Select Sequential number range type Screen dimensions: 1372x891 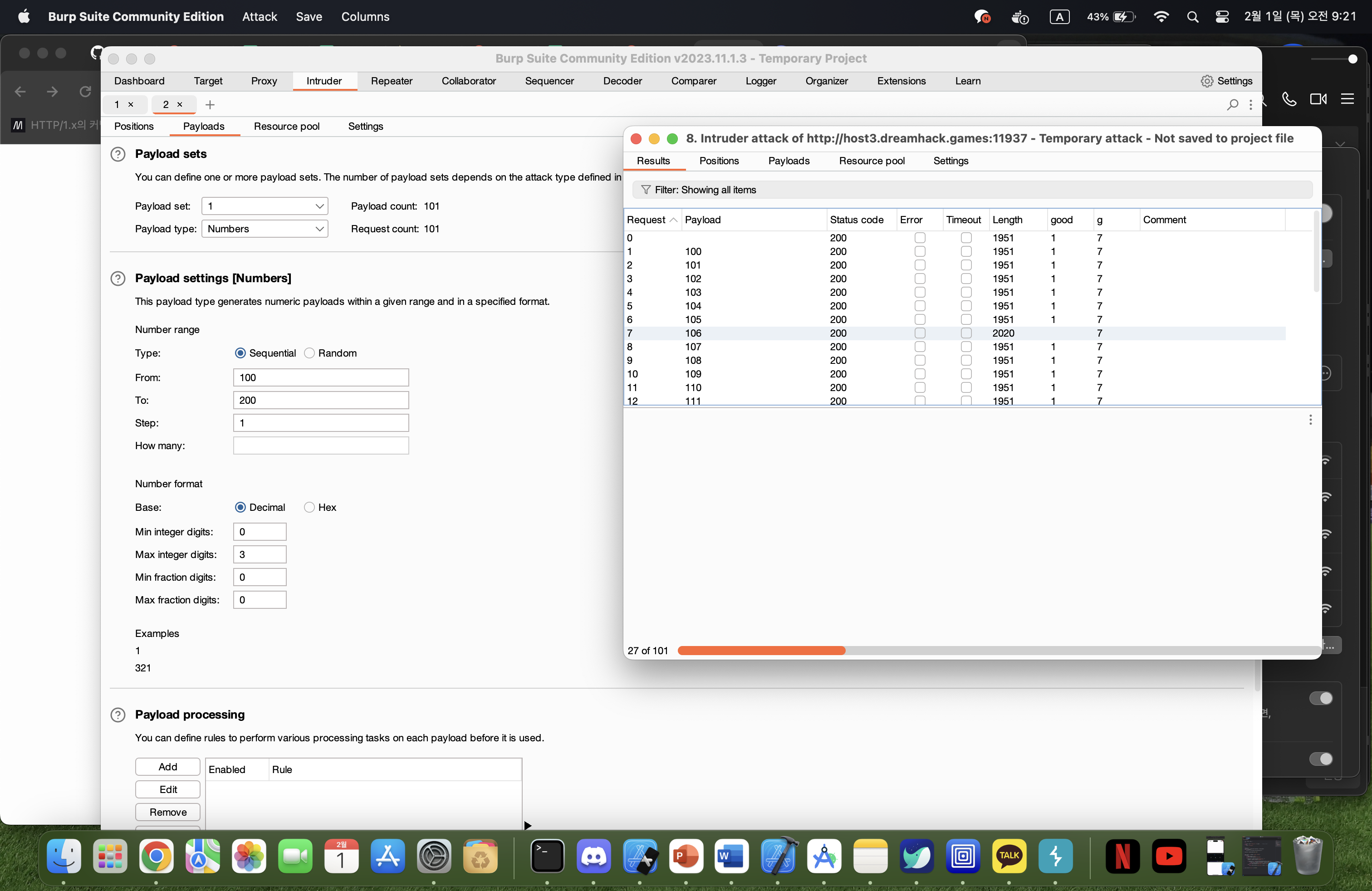point(240,353)
